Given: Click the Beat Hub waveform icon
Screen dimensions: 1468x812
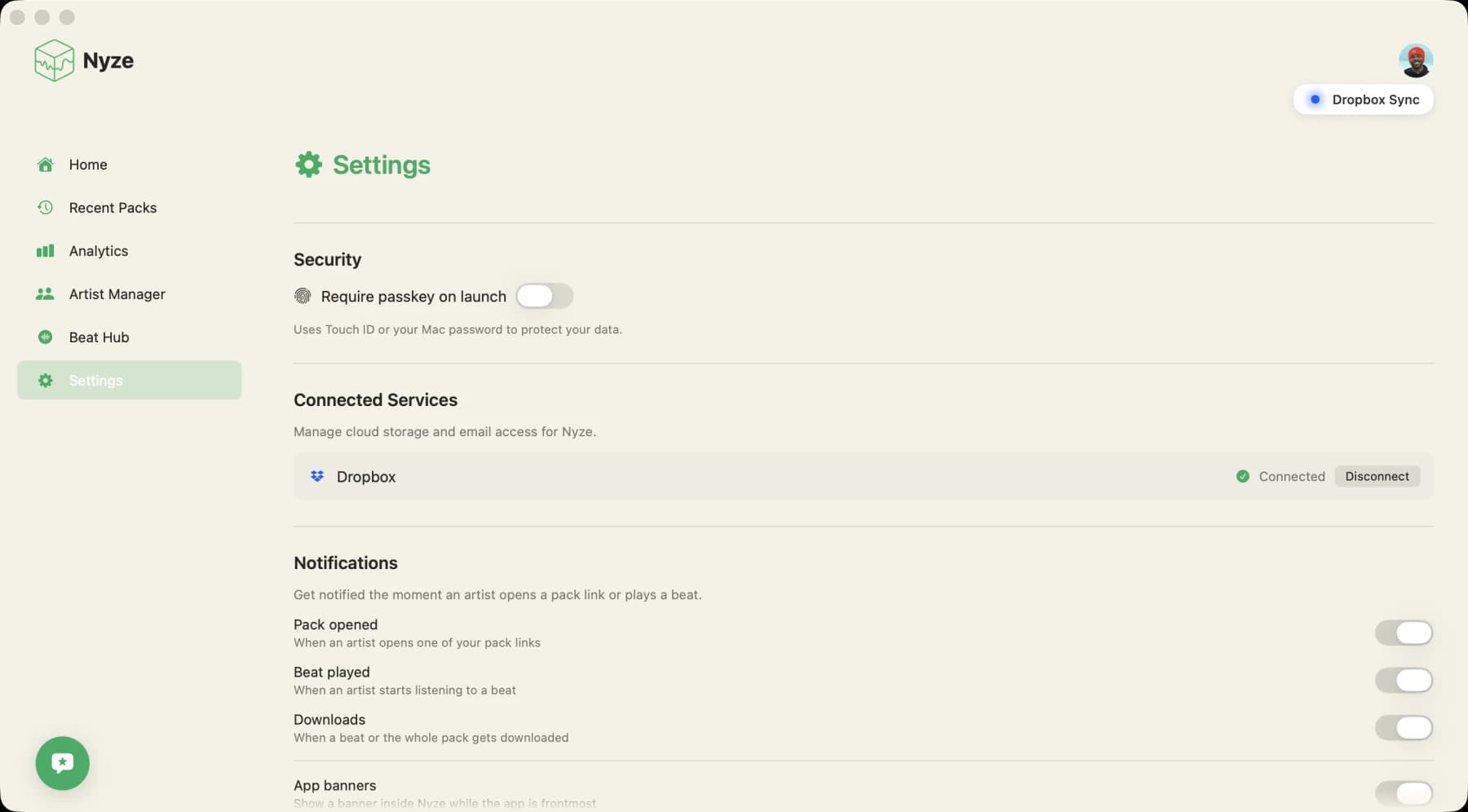Looking at the screenshot, I should (46, 338).
